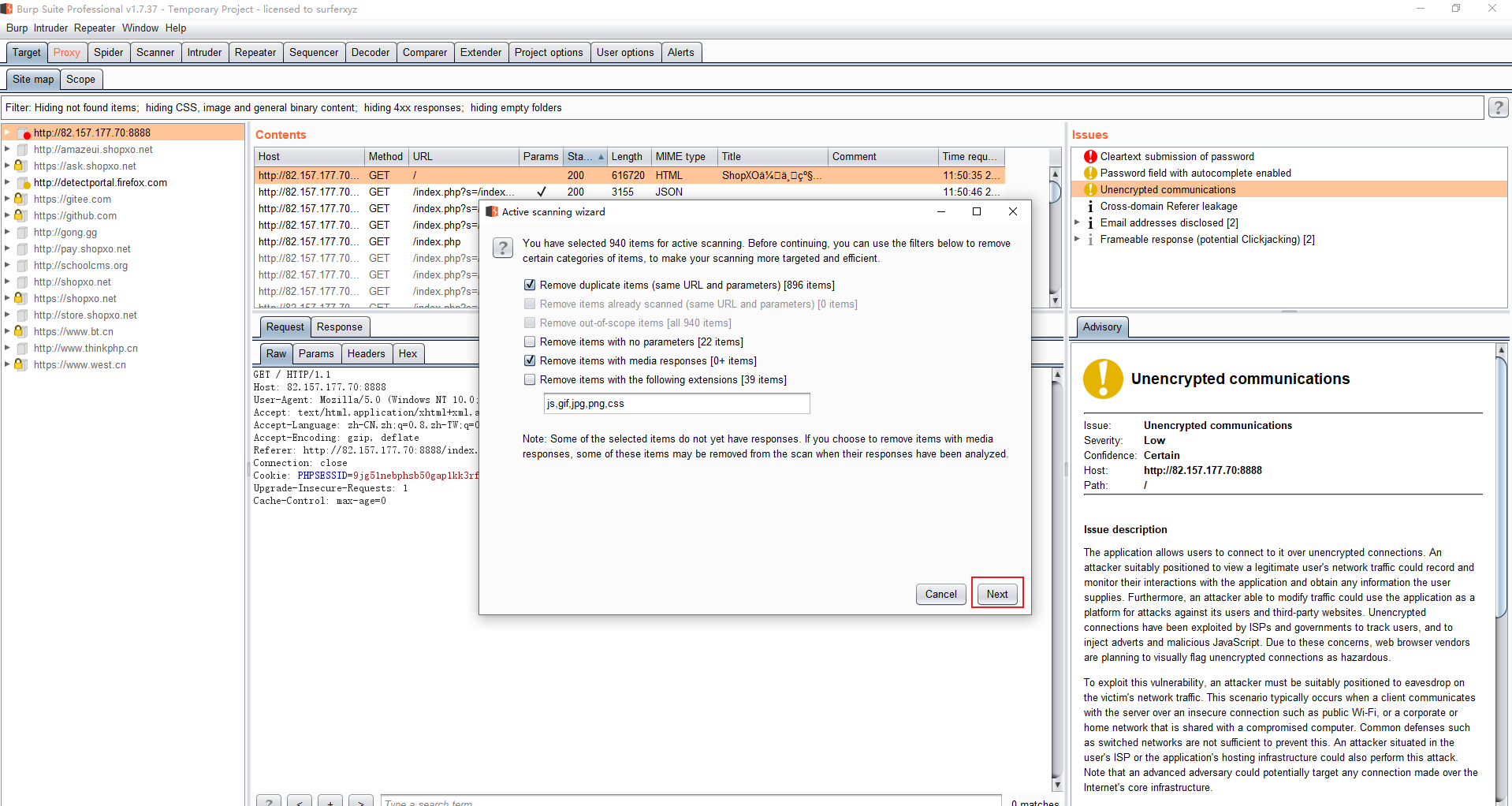The image size is (1512, 806).
Task: Open the filter help question mark icon
Action: tap(1498, 107)
